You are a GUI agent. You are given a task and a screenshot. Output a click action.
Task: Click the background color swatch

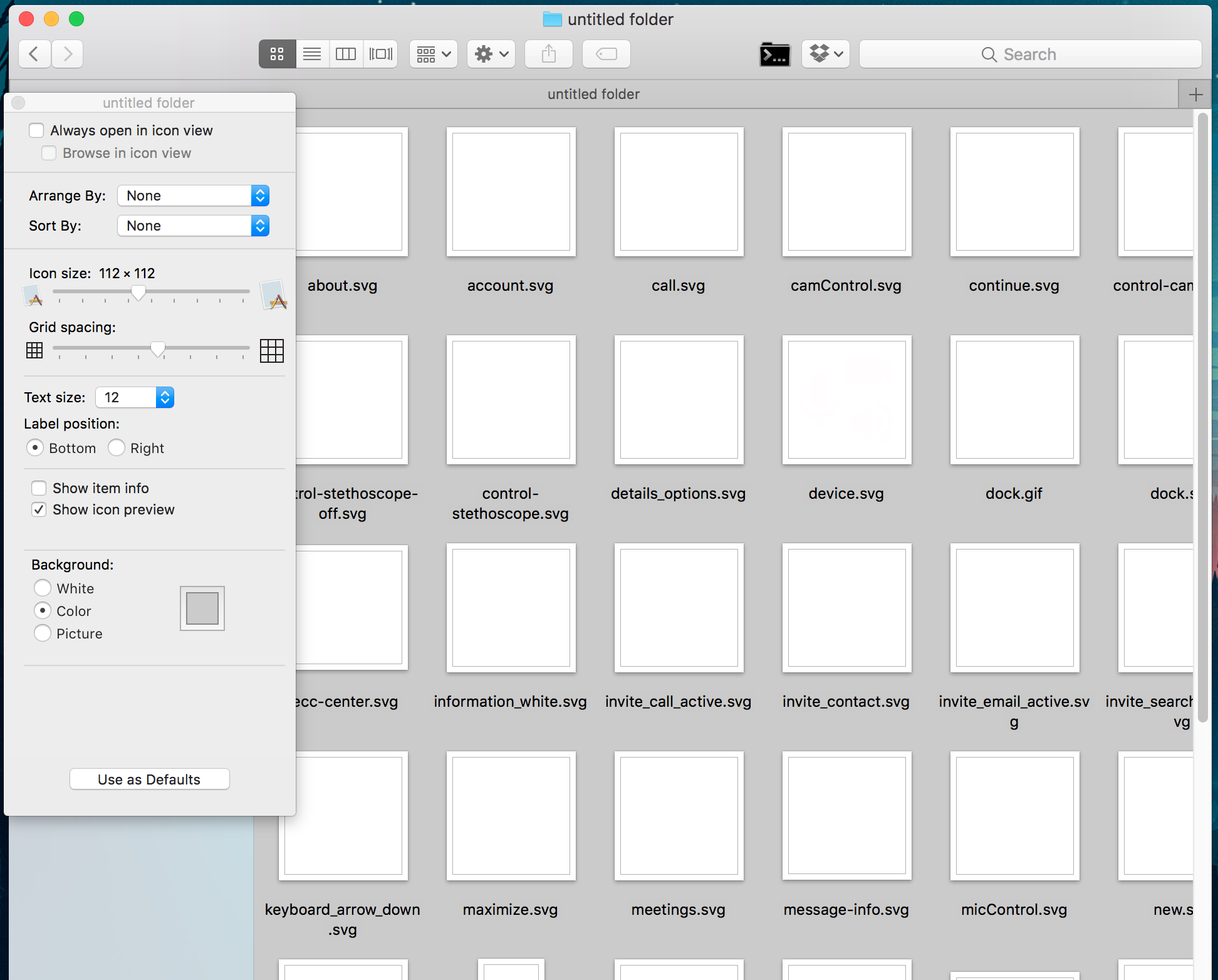click(x=202, y=608)
